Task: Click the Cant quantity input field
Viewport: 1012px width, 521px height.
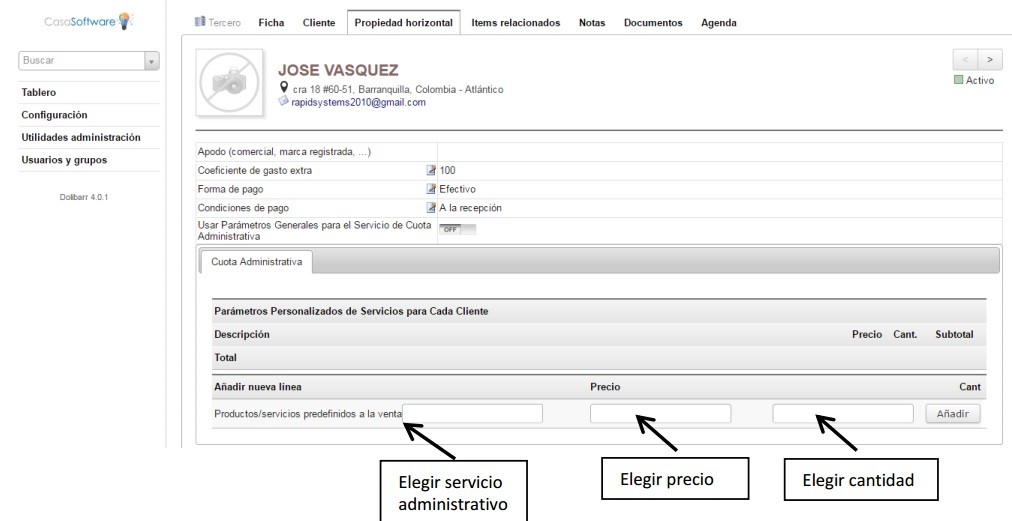Action: [843, 414]
